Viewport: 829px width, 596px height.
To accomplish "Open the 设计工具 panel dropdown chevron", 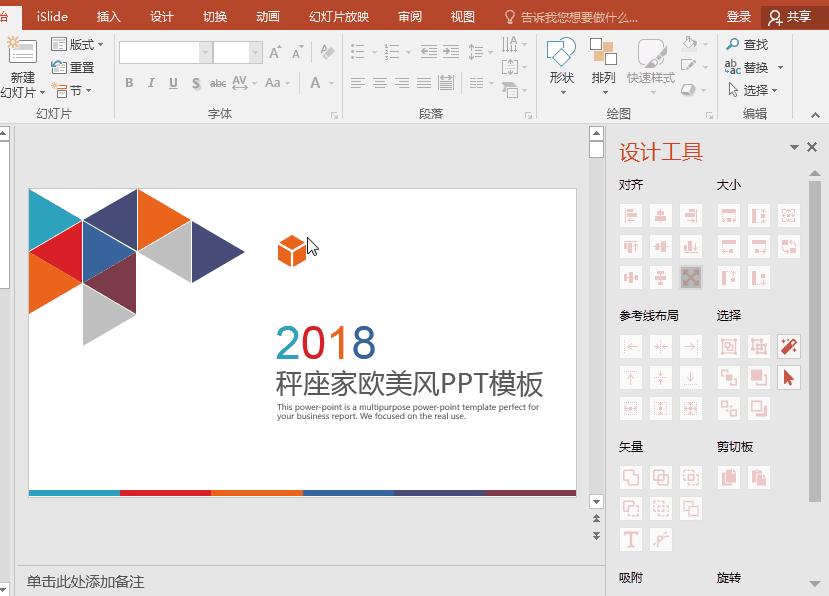I will click(x=797, y=146).
